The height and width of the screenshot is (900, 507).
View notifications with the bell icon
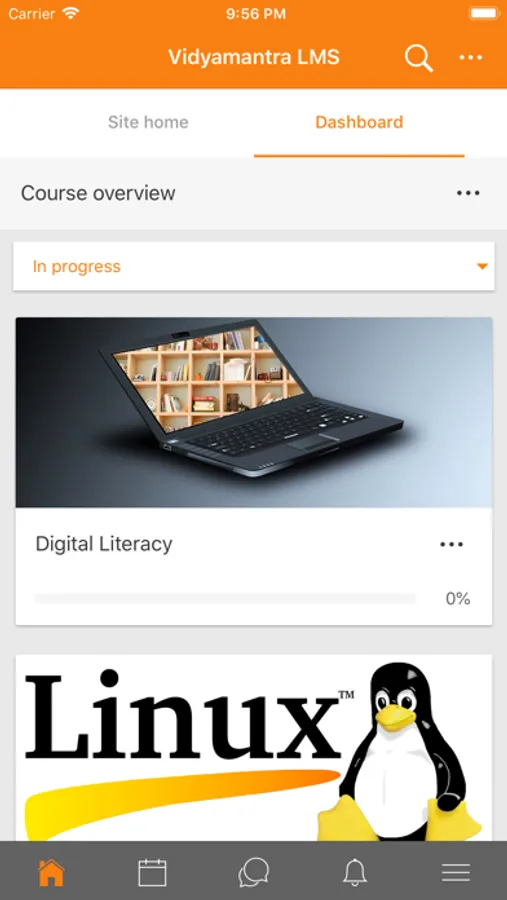[x=355, y=872]
